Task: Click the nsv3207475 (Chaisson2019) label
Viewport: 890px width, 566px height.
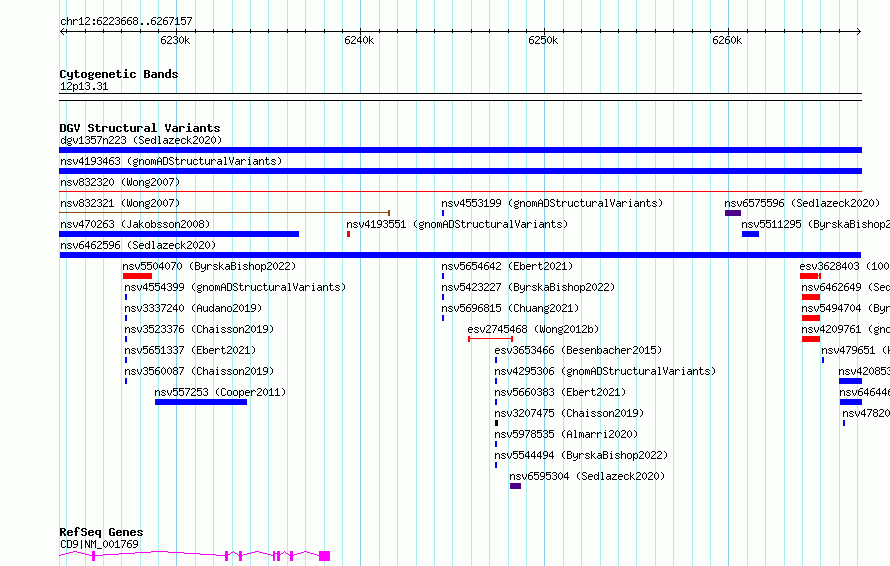Action: click(569, 413)
